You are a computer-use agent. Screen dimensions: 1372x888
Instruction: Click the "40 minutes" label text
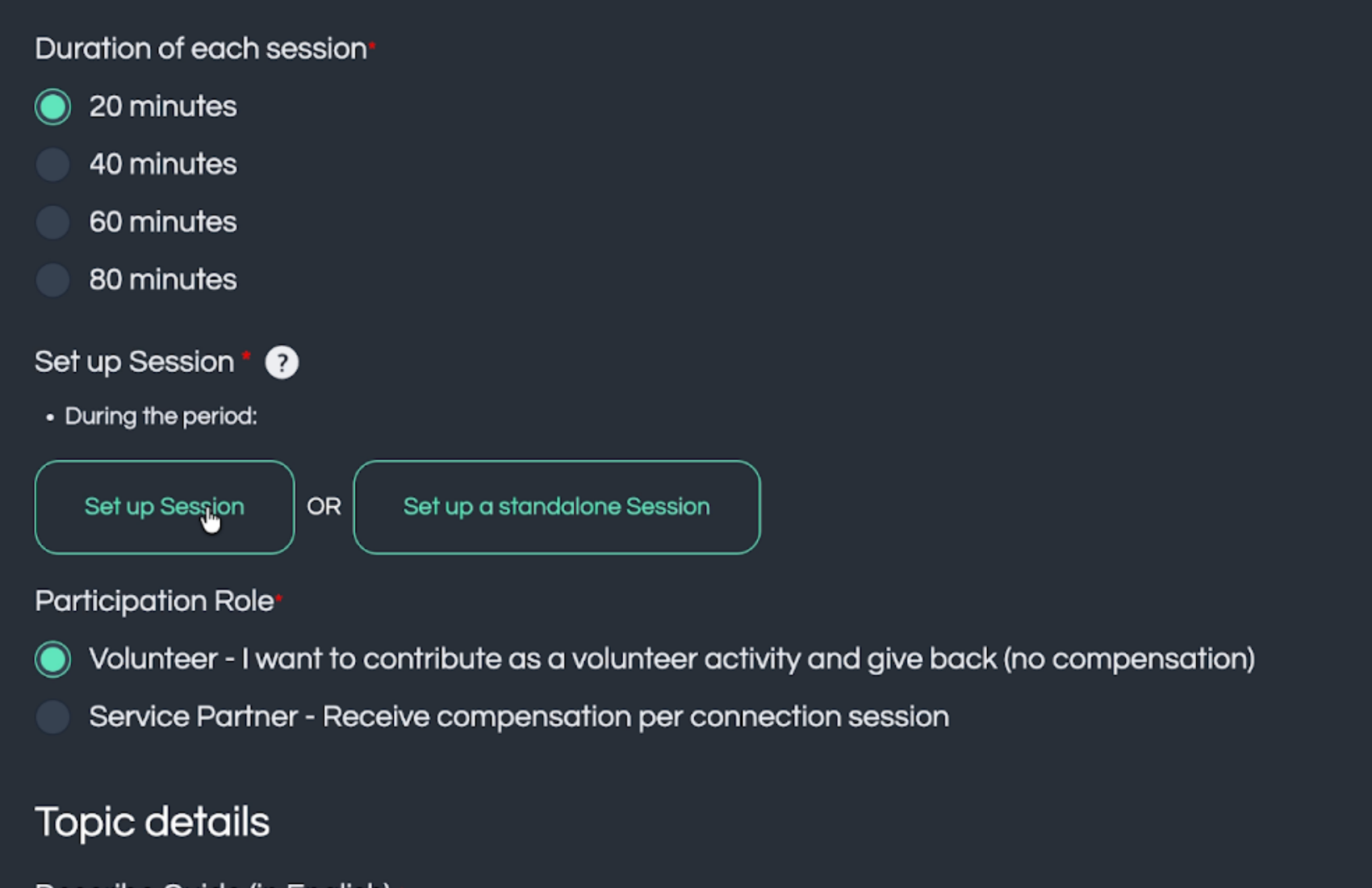[163, 165]
